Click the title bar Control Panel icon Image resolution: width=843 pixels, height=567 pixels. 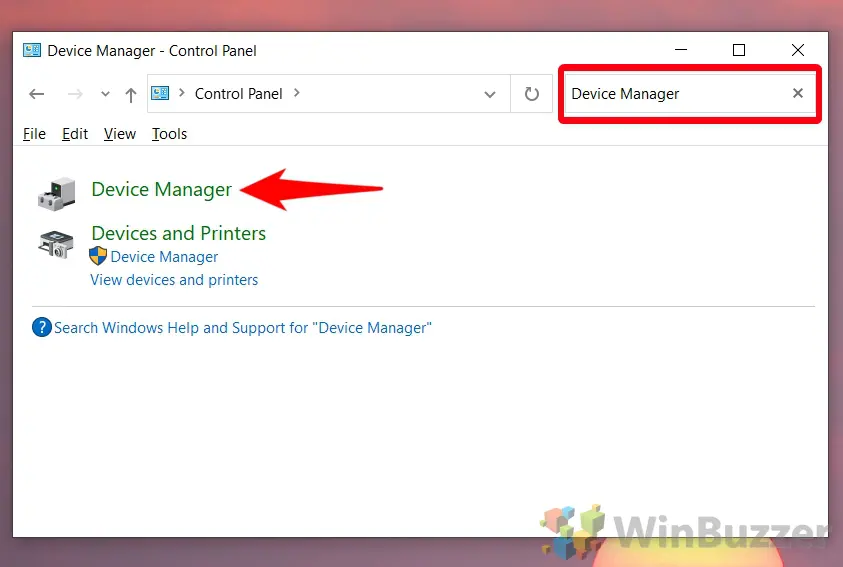pos(32,50)
